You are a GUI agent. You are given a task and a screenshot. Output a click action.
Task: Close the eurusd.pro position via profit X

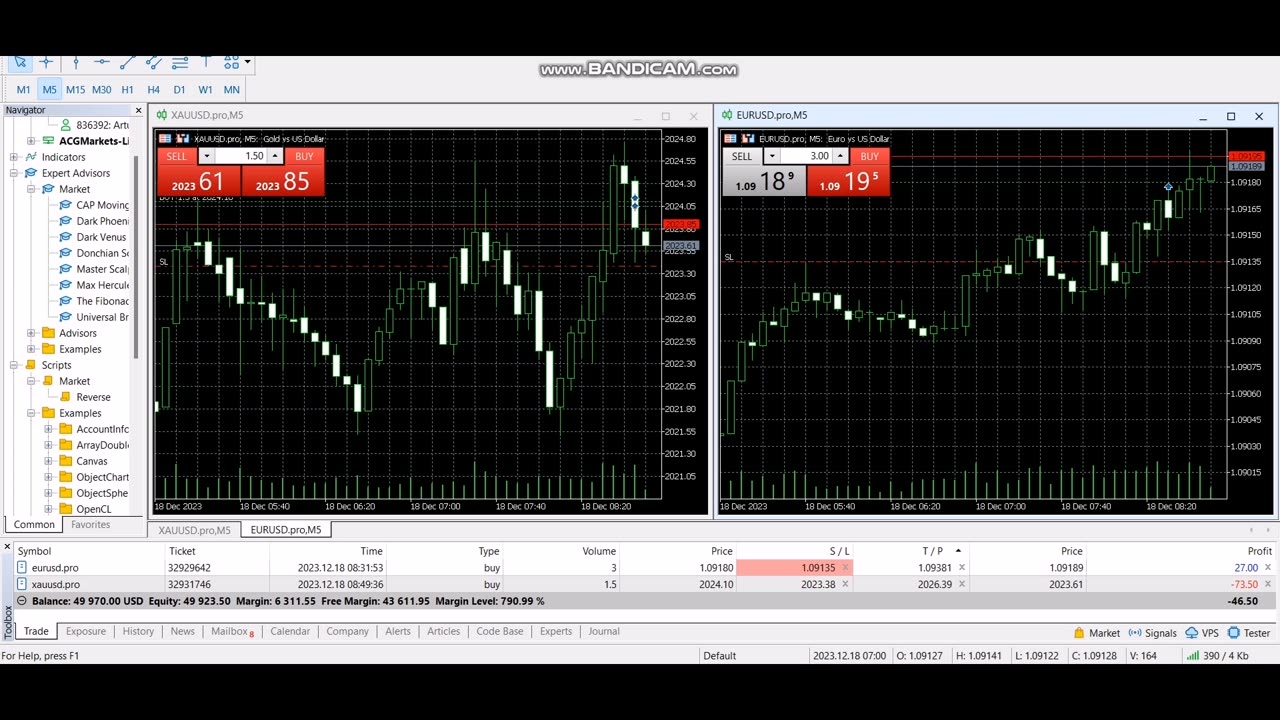[x=1267, y=568]
